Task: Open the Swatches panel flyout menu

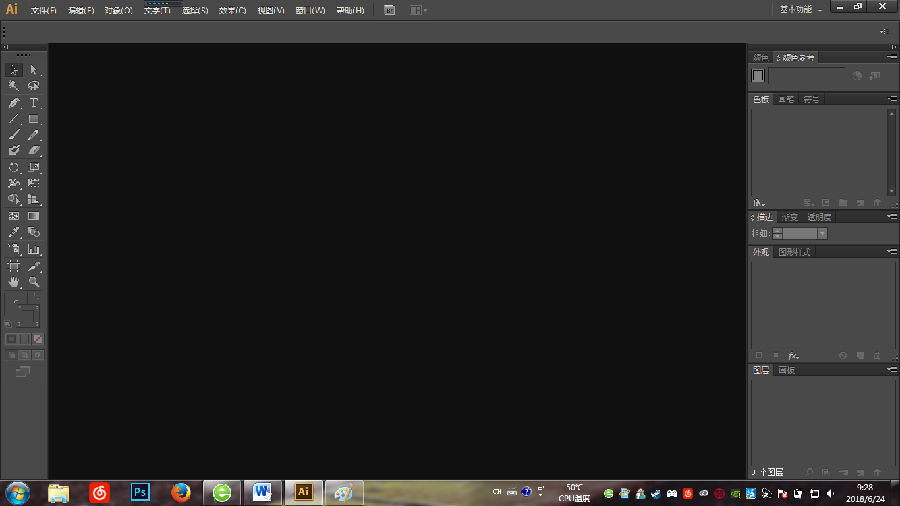Action: (890, 99)
